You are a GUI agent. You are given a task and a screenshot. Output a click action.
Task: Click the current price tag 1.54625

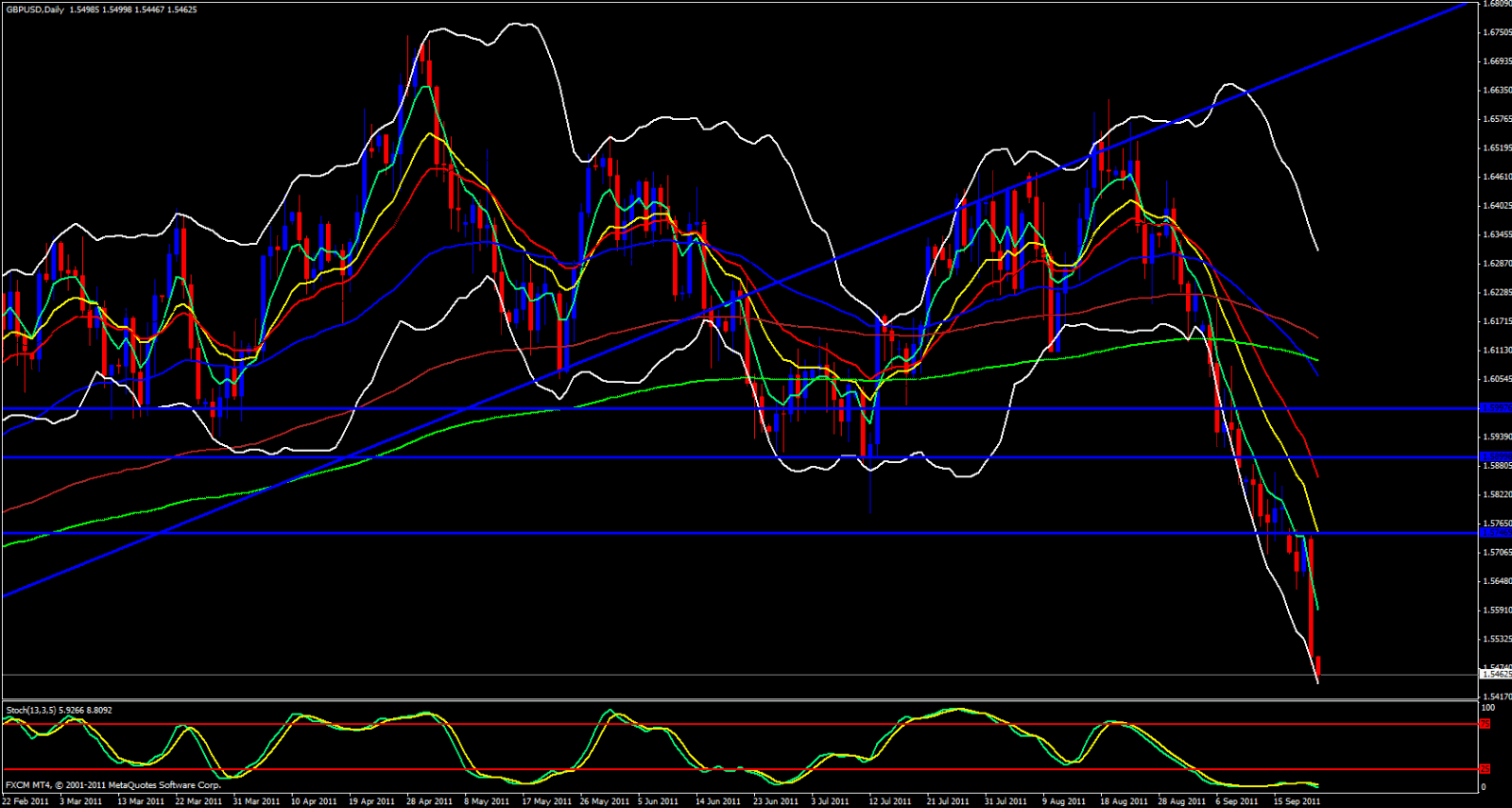[1496, 675]
